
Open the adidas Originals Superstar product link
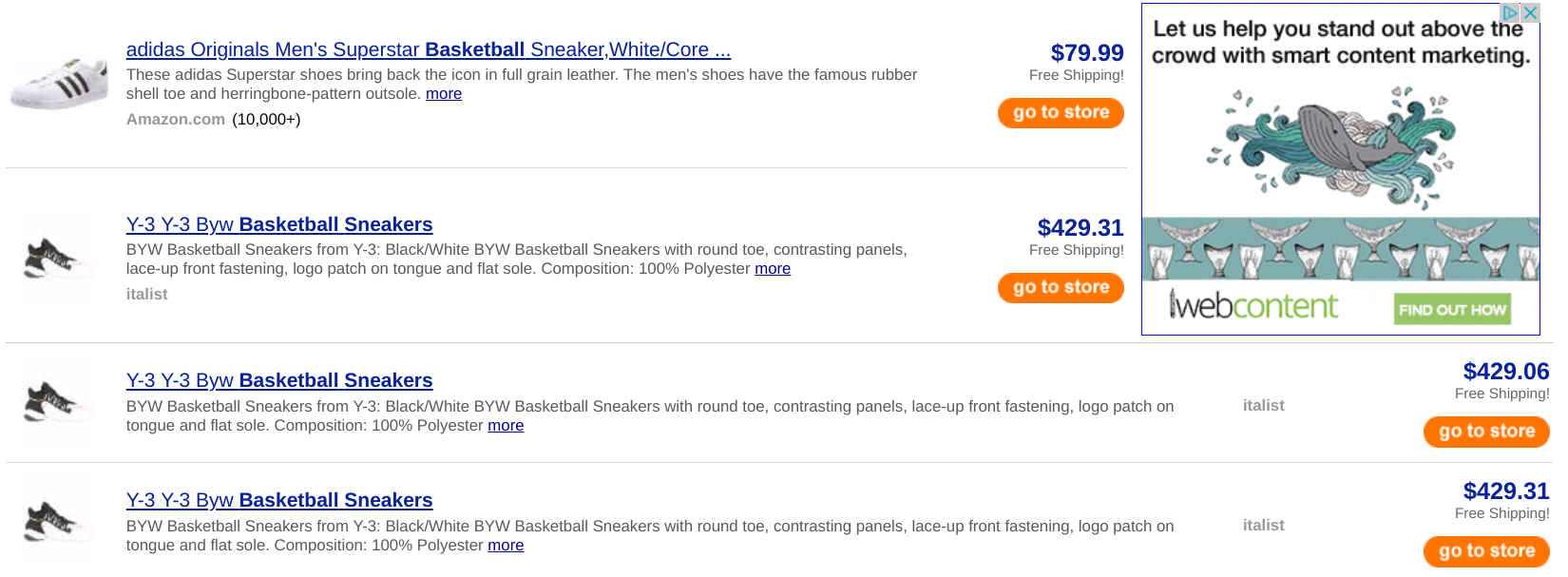[x=428, y=49]
